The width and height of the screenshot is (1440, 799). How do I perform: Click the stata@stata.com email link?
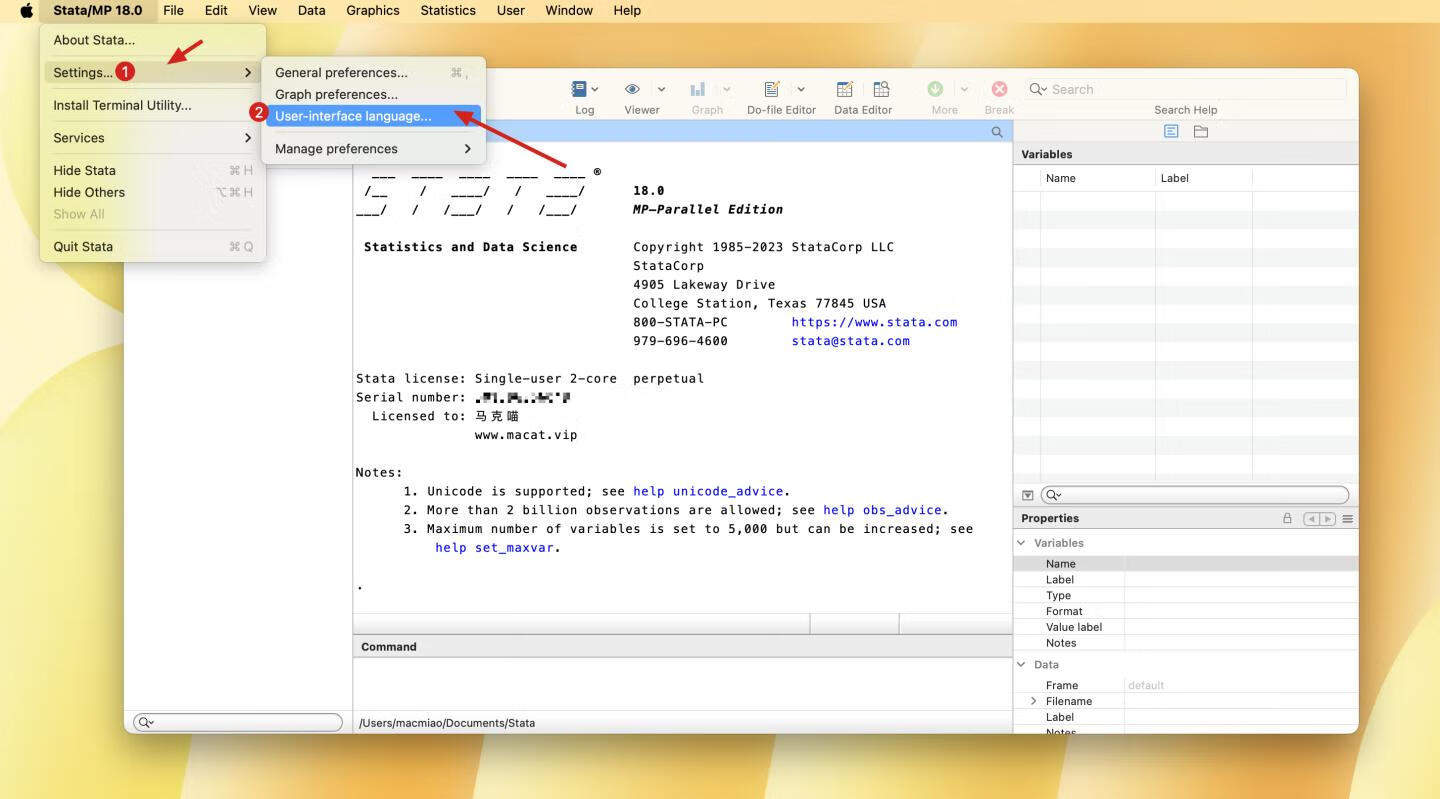(850, 341)
